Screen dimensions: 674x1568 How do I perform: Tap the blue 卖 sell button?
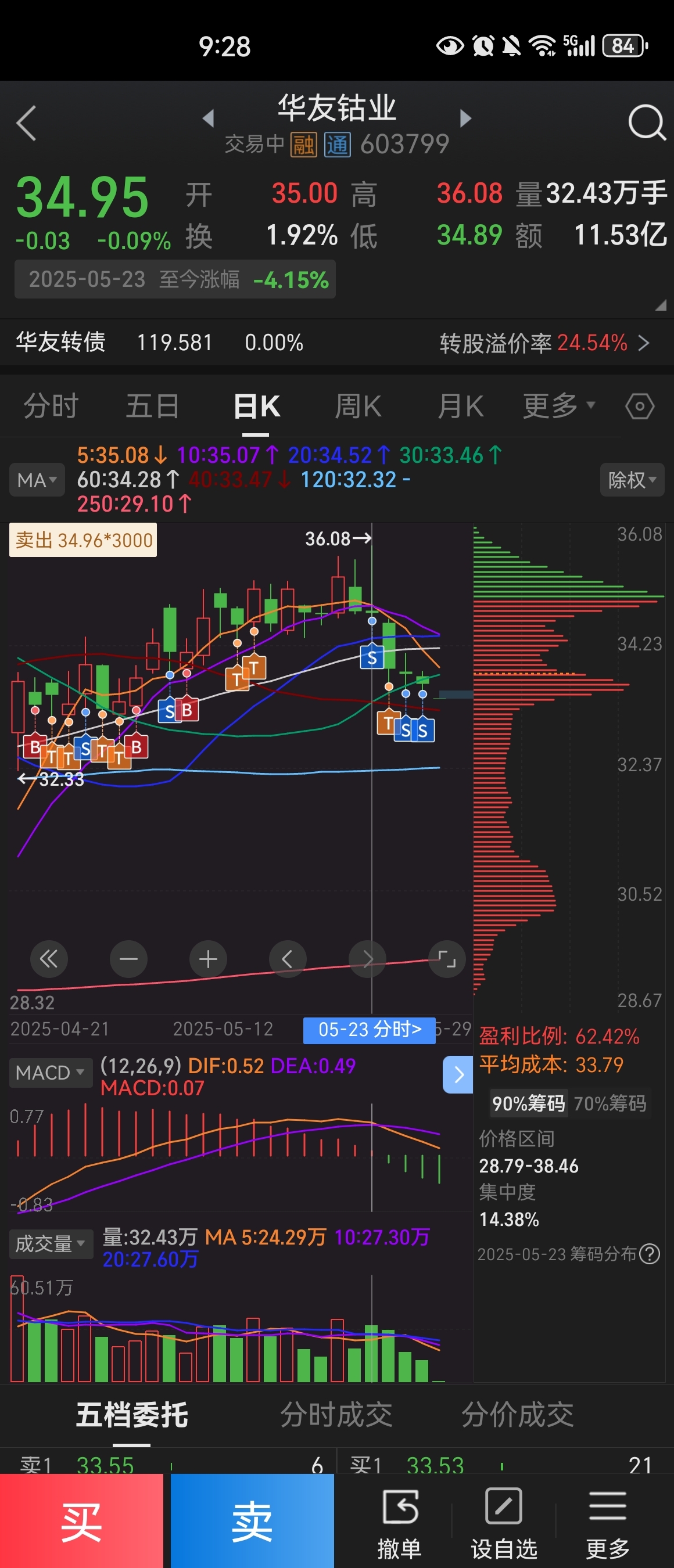252,1520
